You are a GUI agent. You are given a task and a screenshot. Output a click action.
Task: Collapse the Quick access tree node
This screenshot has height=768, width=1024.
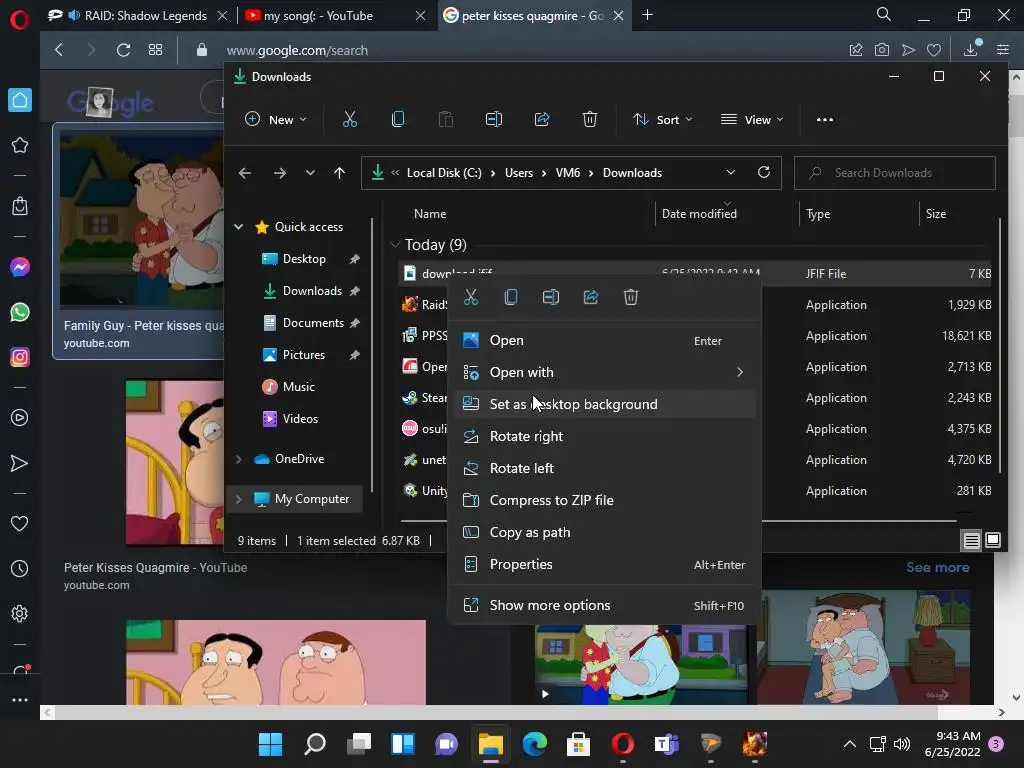click(238, 227)
